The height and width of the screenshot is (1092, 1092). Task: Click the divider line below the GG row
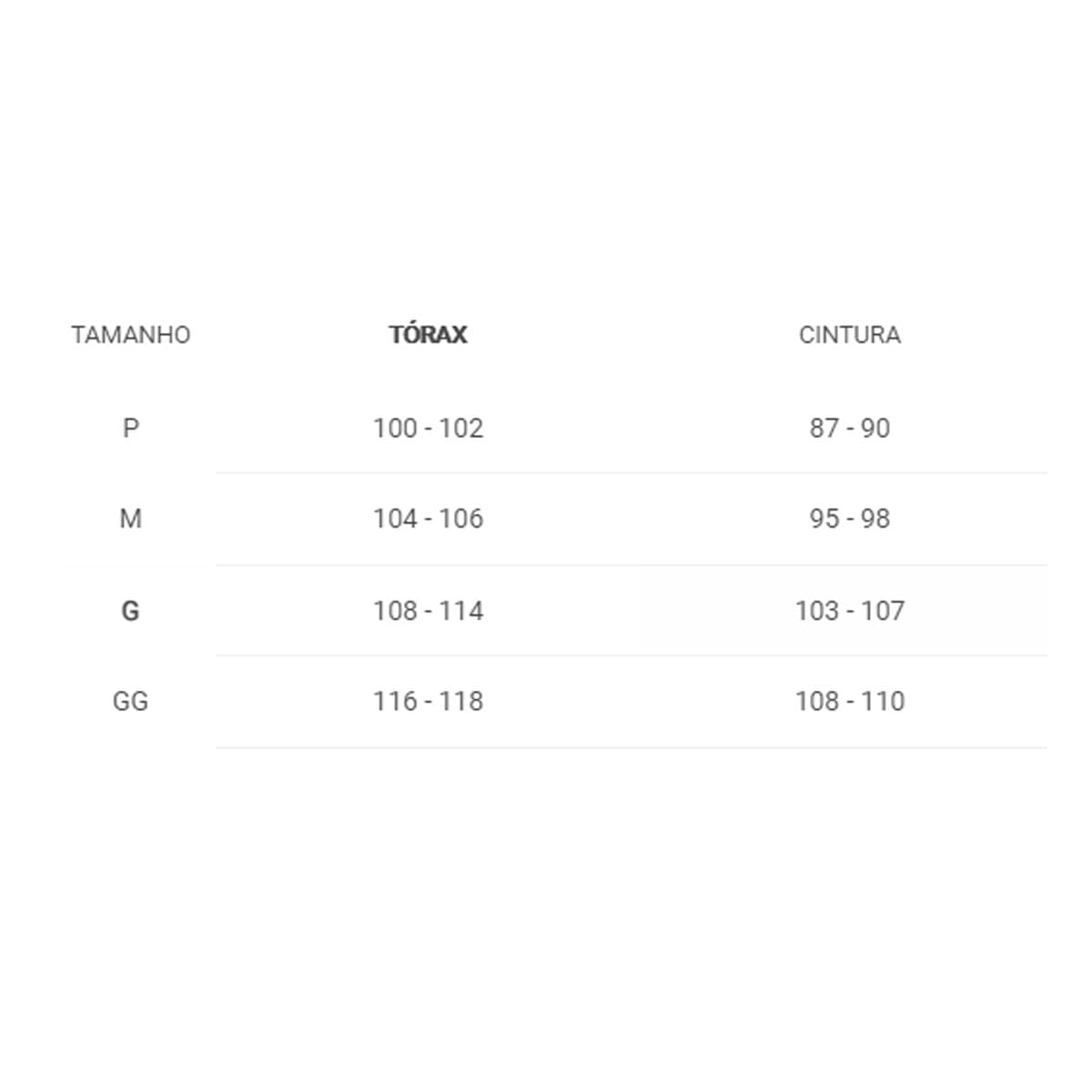(631, 748)
